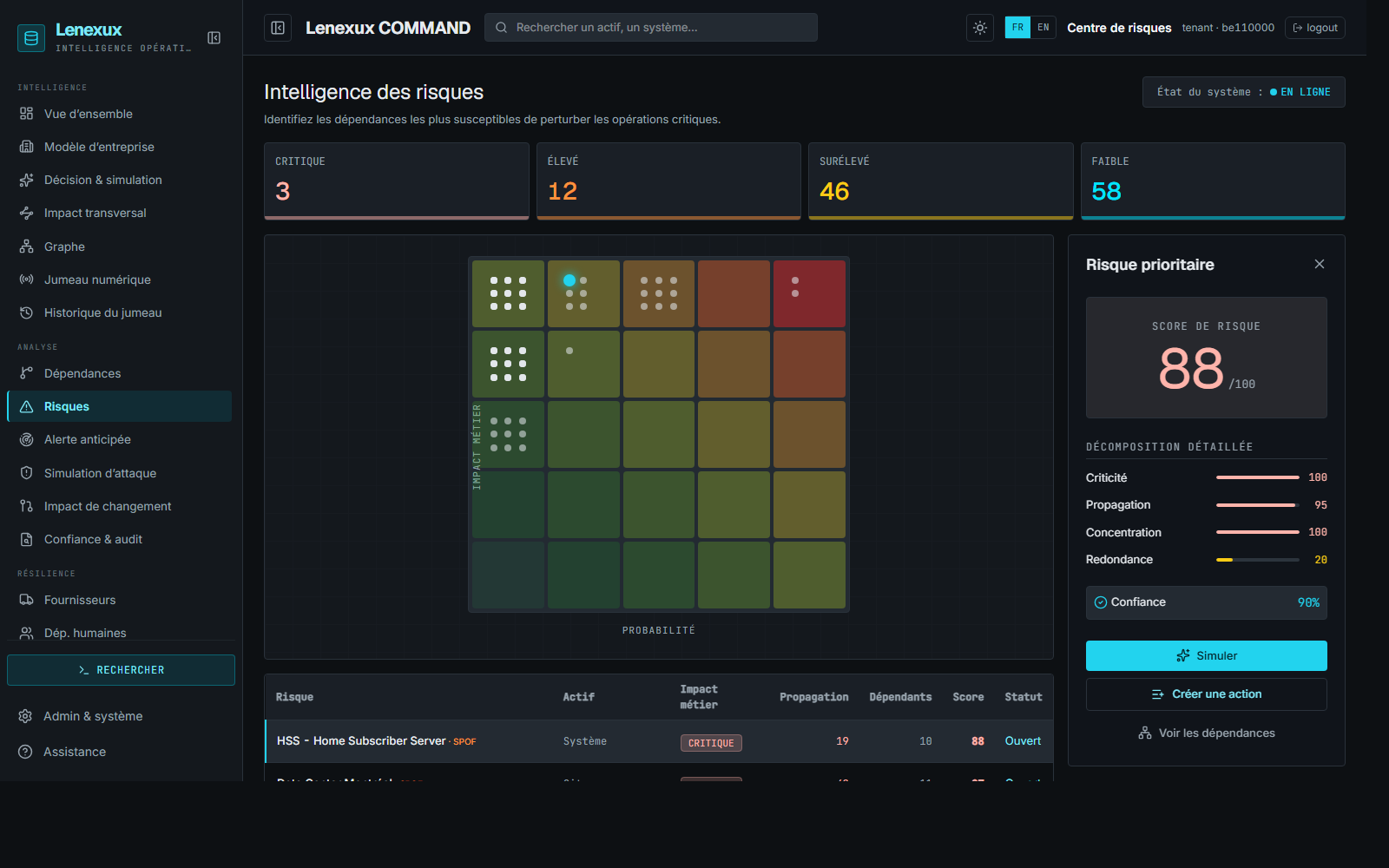This screenshot has height=868, width=1389.
Task: Click the top-right red matrix cell
Action: pyautogui.click(x=809, y=293)
